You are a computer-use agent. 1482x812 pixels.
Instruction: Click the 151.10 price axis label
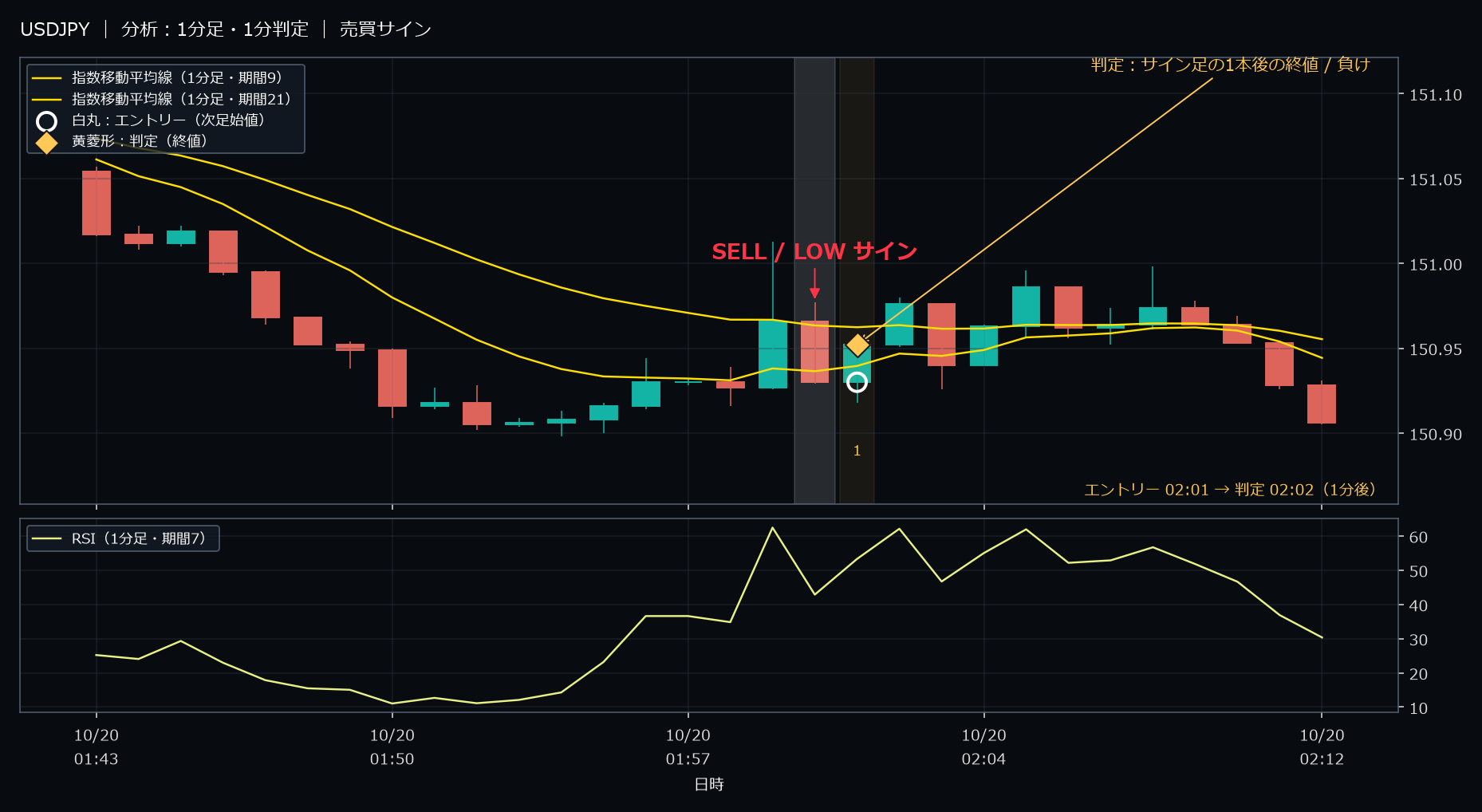coord(1436,95)
